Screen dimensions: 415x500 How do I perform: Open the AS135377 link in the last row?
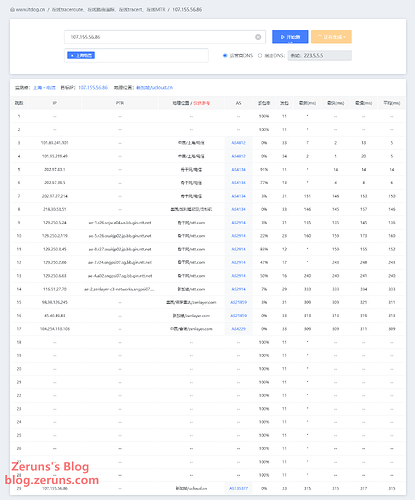(238, 488)
